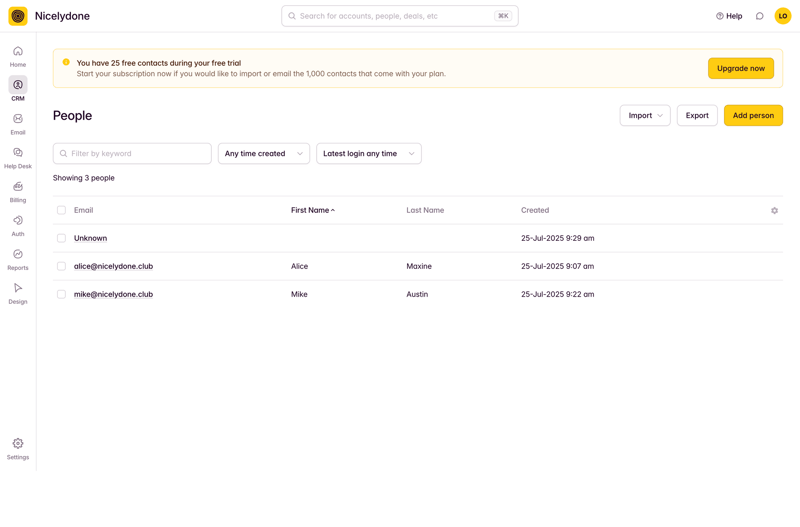Click the Help link in header
800x527 pixels.
(x=729, y=16)
